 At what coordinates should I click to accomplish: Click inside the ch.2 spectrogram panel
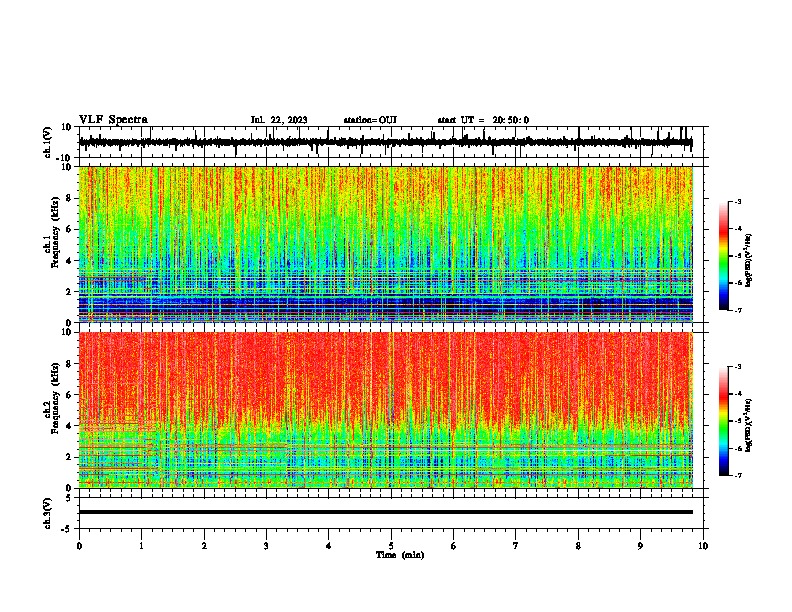coord(386,410)
